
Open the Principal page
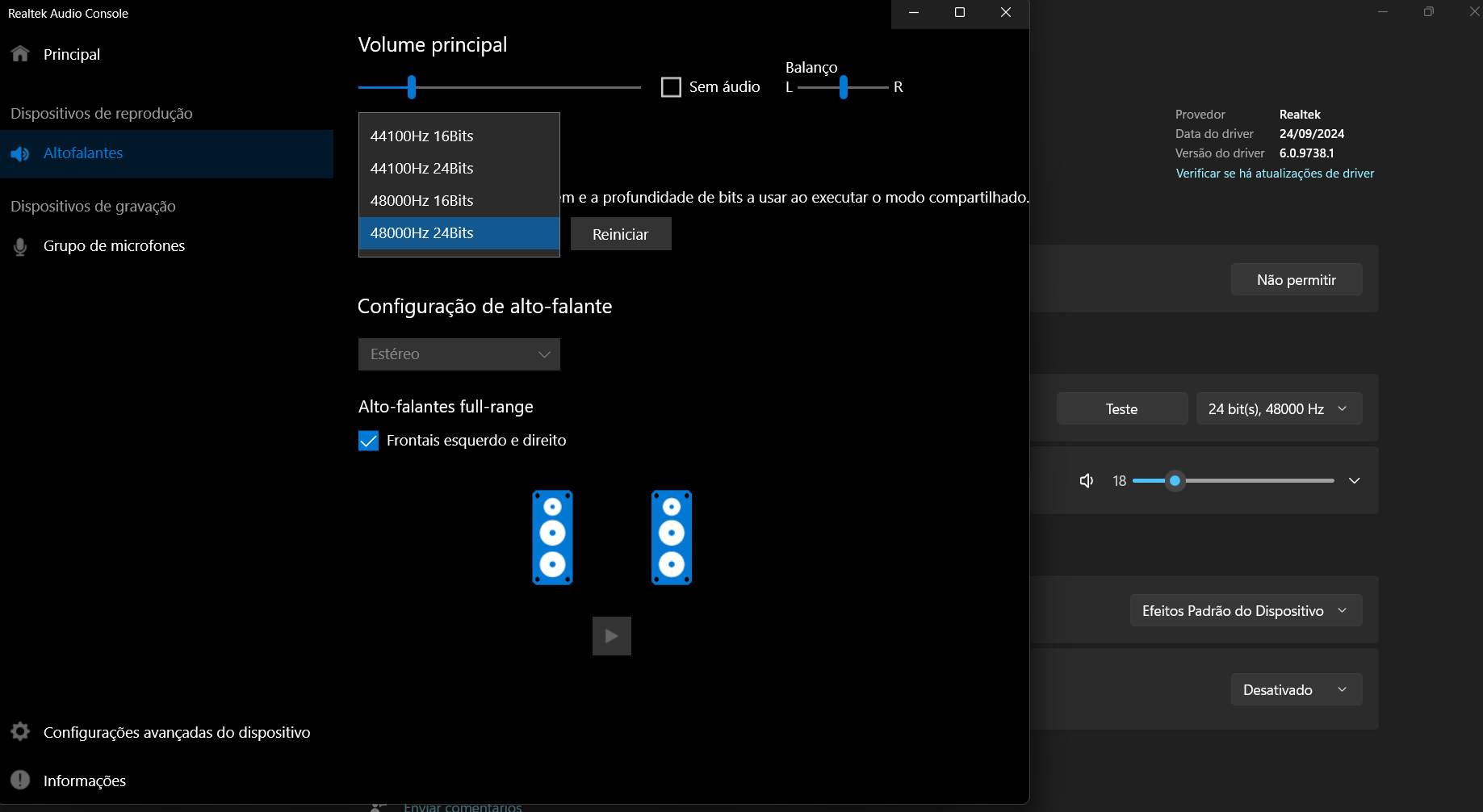point(166,54)
